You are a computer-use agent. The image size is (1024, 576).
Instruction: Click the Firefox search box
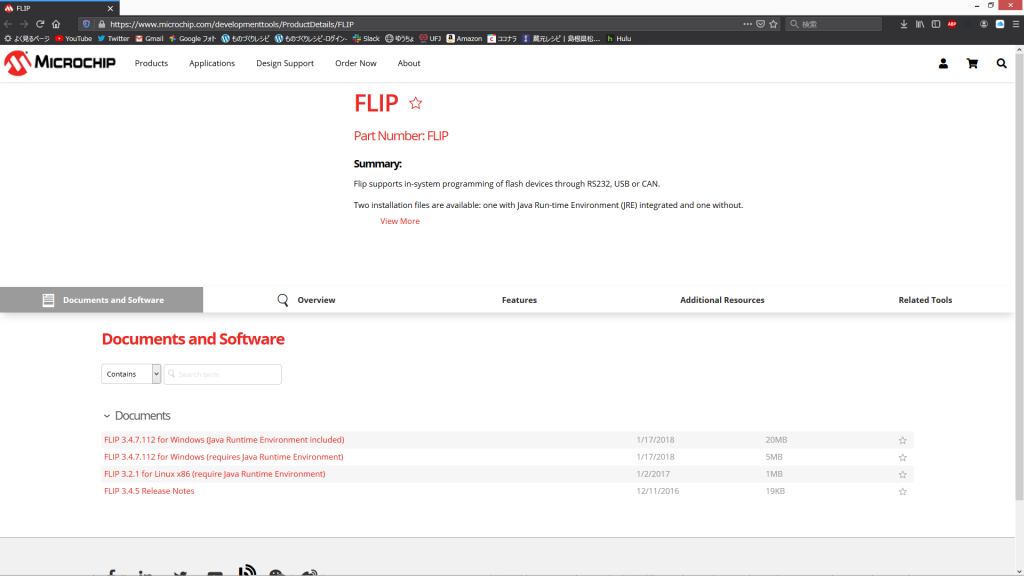pyautogui.click(x=833, y=24)
